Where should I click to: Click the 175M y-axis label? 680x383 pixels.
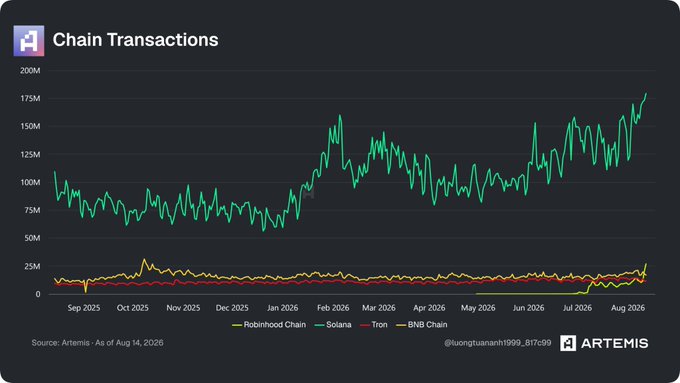[x=30, y=98]
